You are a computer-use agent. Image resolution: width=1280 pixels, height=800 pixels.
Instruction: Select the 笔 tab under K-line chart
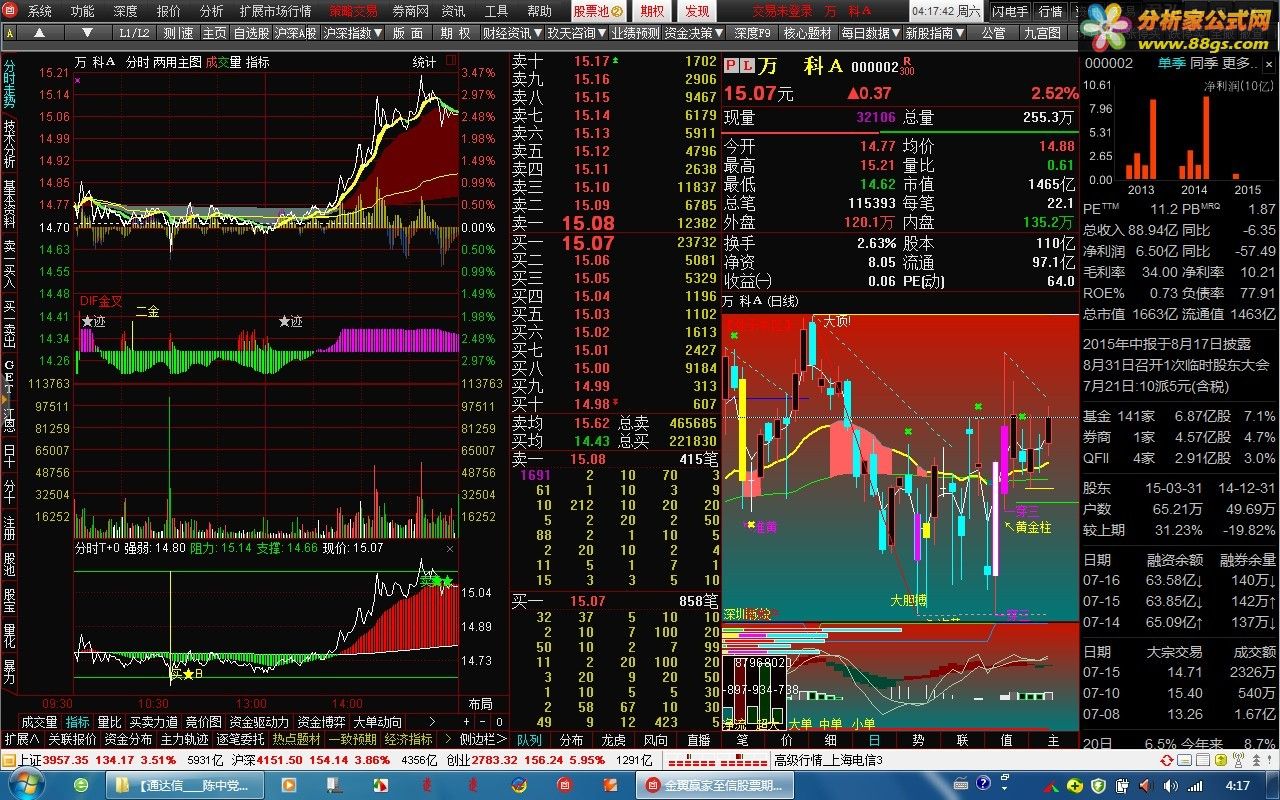[742, 740]
